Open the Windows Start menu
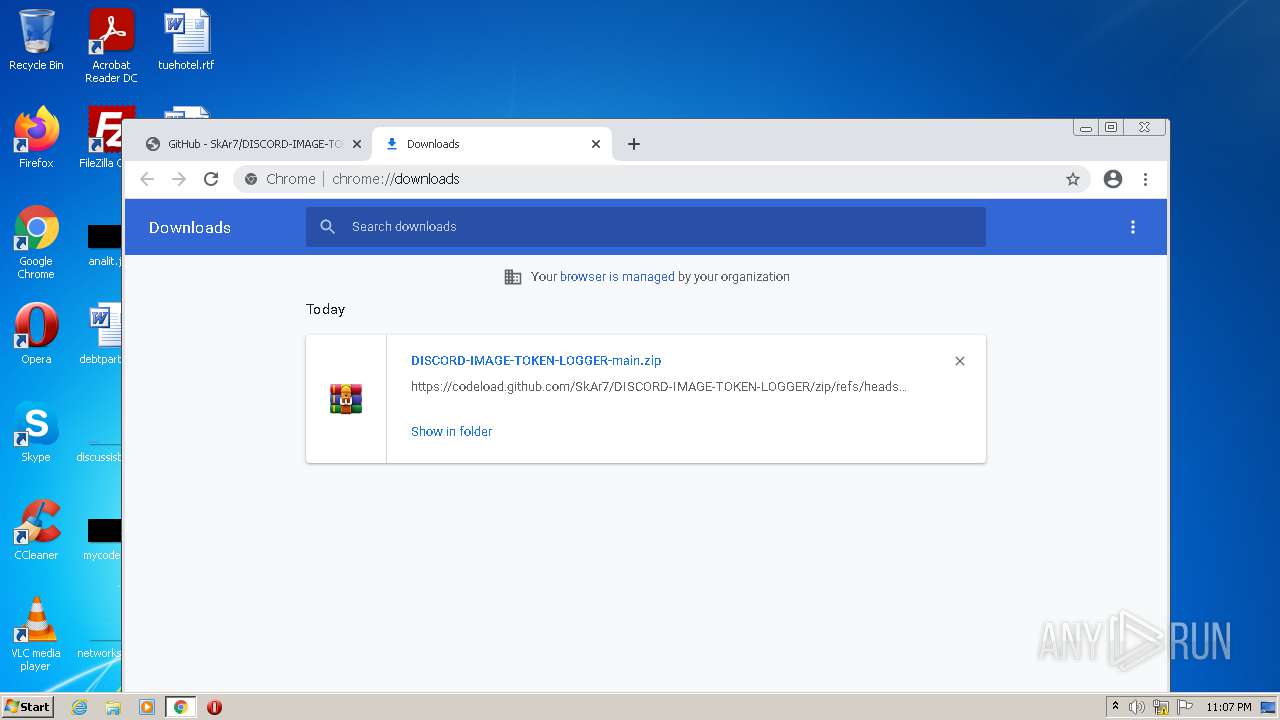1280x720 pixels. [27, 707]
